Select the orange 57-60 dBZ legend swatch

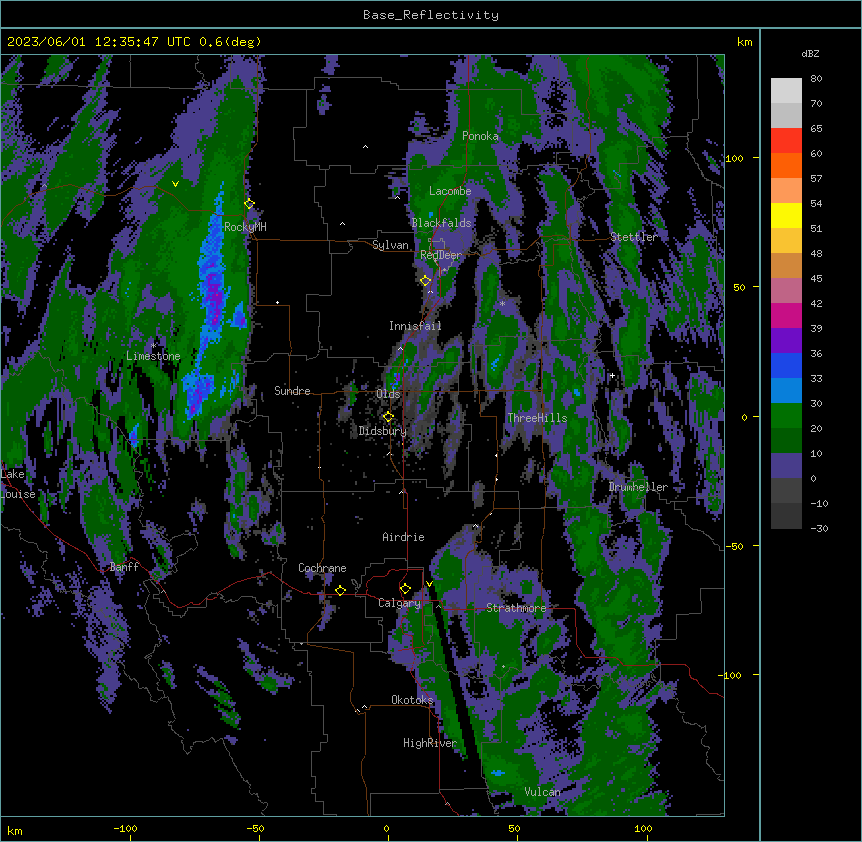coord(786,165)
